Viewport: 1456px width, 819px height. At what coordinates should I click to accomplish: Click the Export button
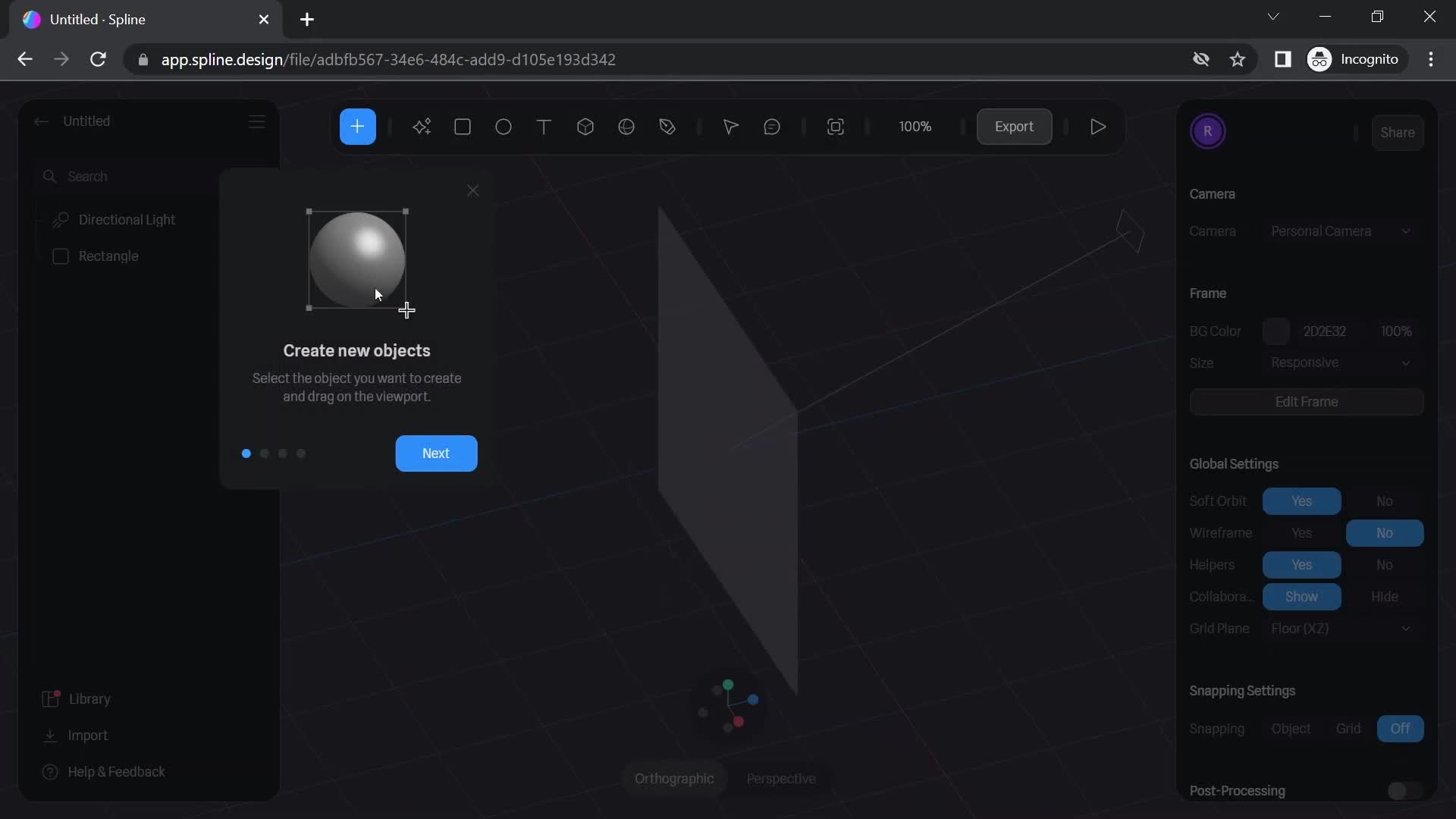click(x=1012, y=126)
